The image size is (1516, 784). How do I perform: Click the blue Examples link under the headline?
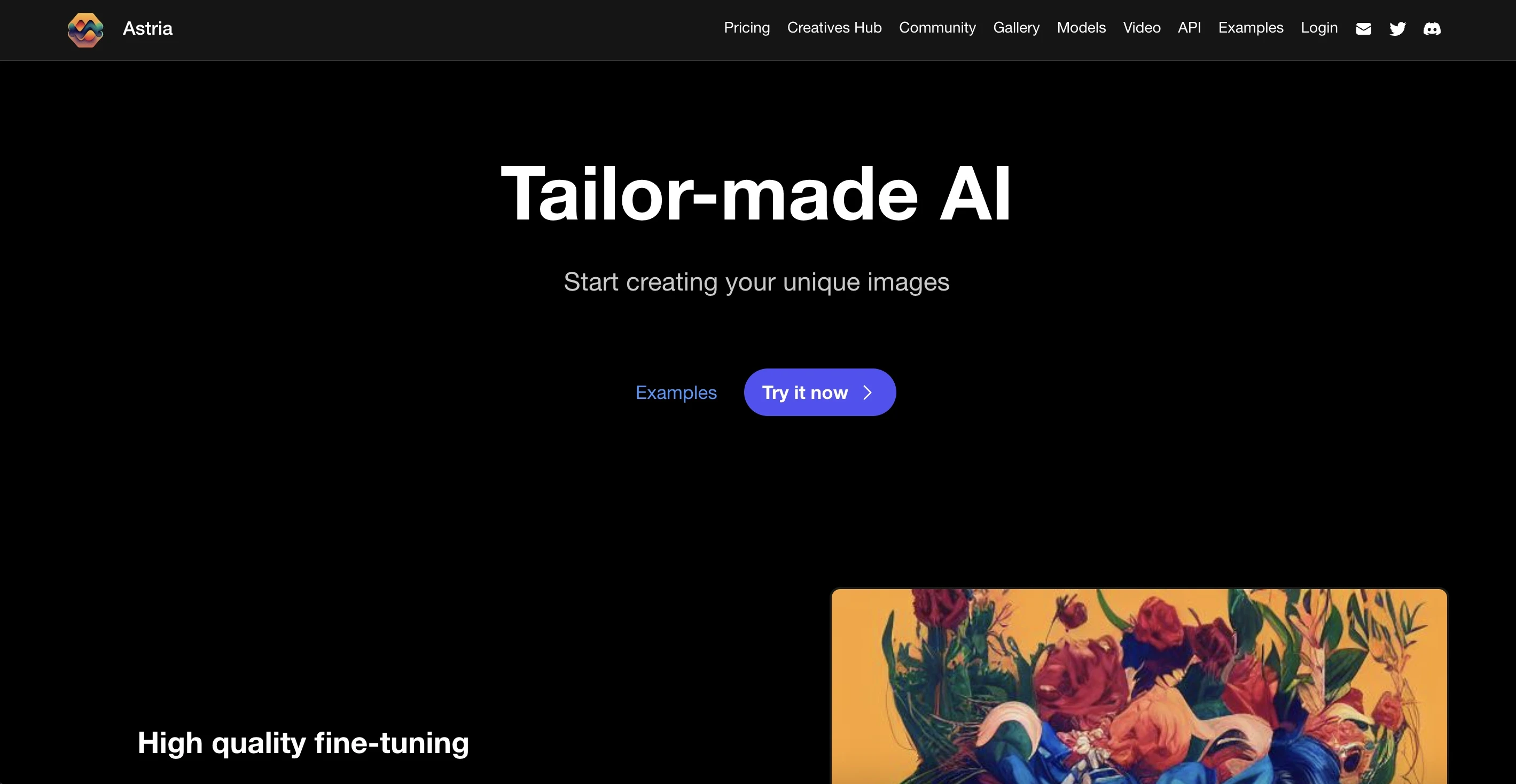[676, 393]
